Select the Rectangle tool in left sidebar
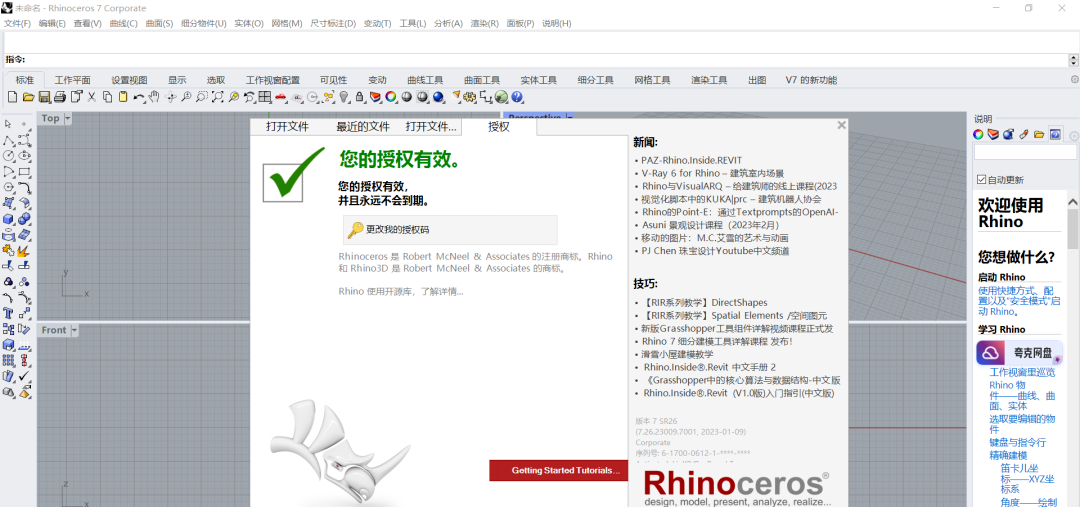Viewport: 1080px width, 507px height. (x=25, y=172)
